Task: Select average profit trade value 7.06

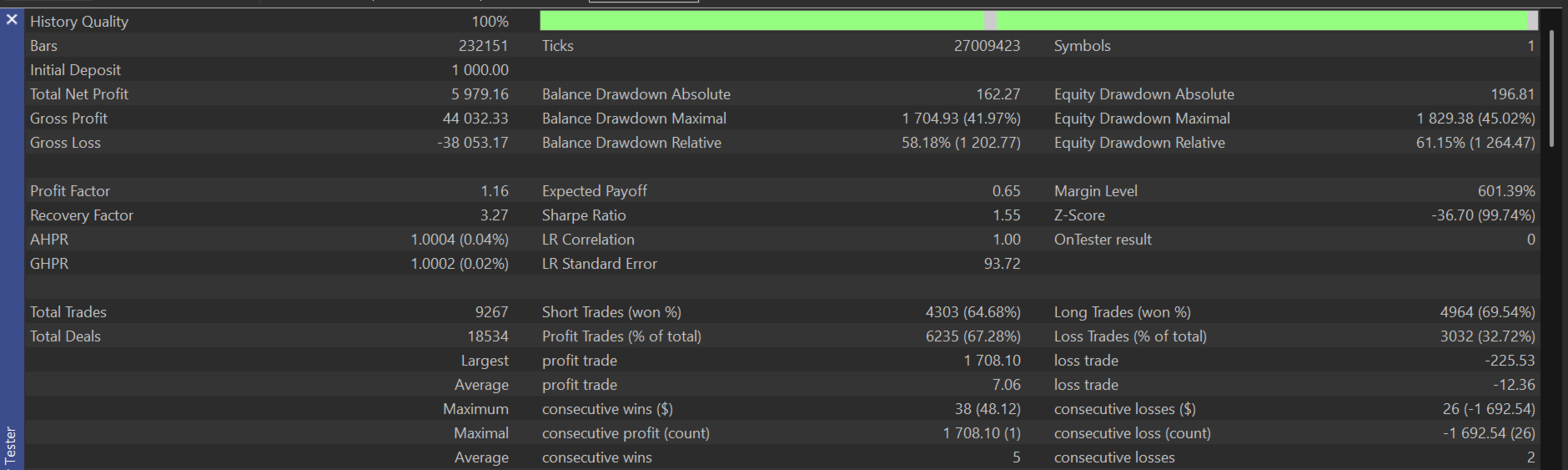Action: coord(1007,385)
